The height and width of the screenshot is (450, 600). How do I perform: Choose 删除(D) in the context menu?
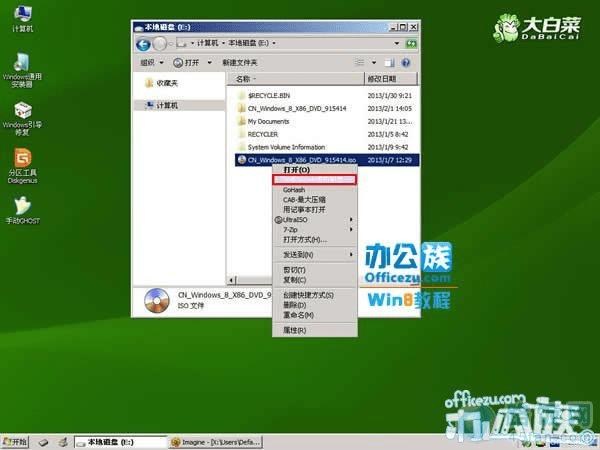coord(315,305)
